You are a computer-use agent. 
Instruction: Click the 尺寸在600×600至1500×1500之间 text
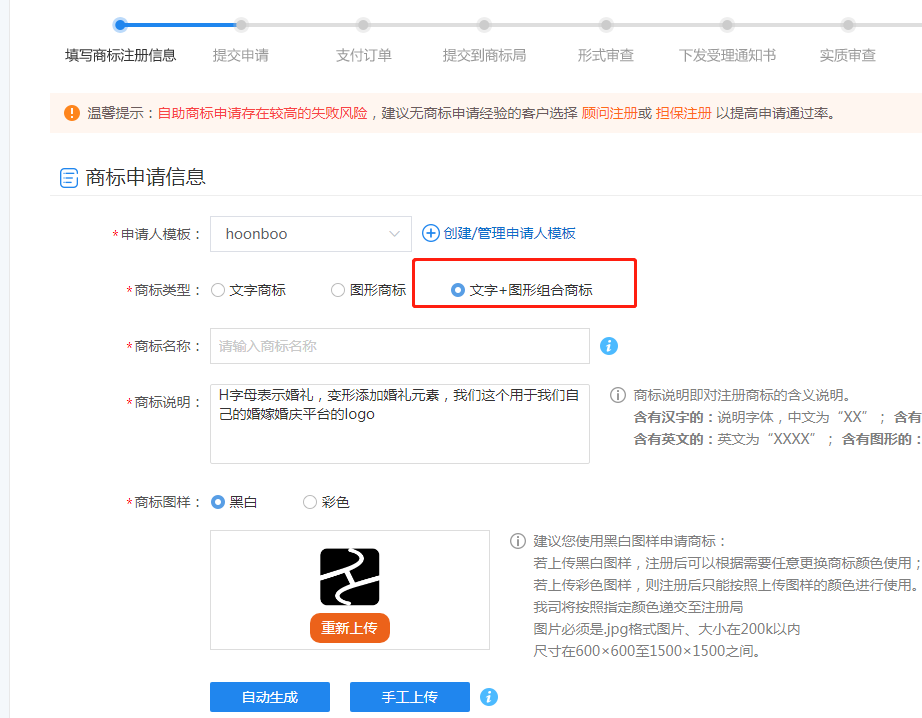[x=648, y=651]
